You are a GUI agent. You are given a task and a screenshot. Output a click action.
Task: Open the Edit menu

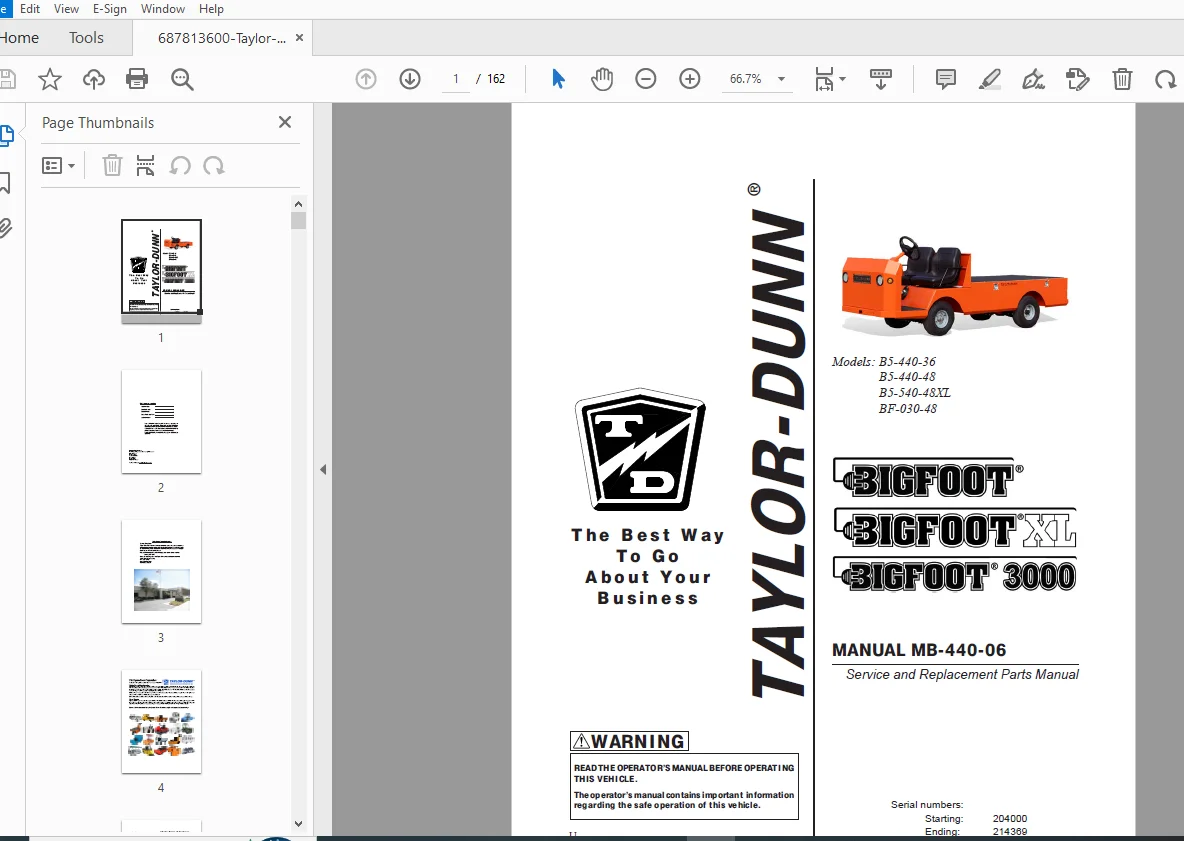pyautogui.click(x=30, y=9)
